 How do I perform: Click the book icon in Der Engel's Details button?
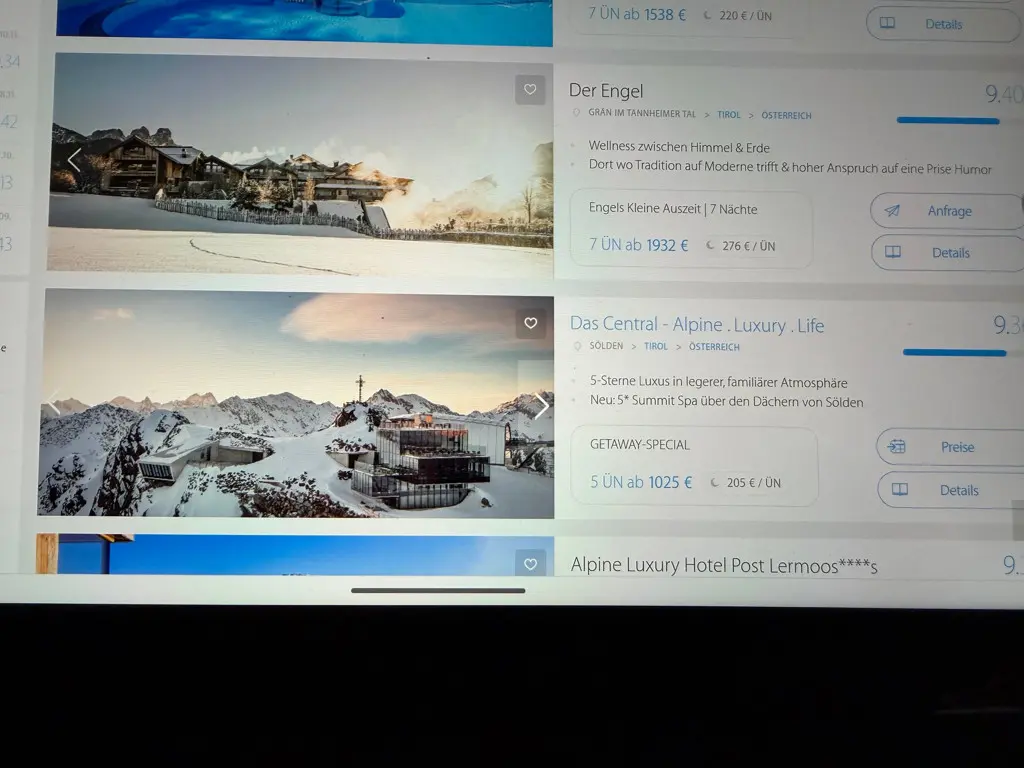click(893, 253)
